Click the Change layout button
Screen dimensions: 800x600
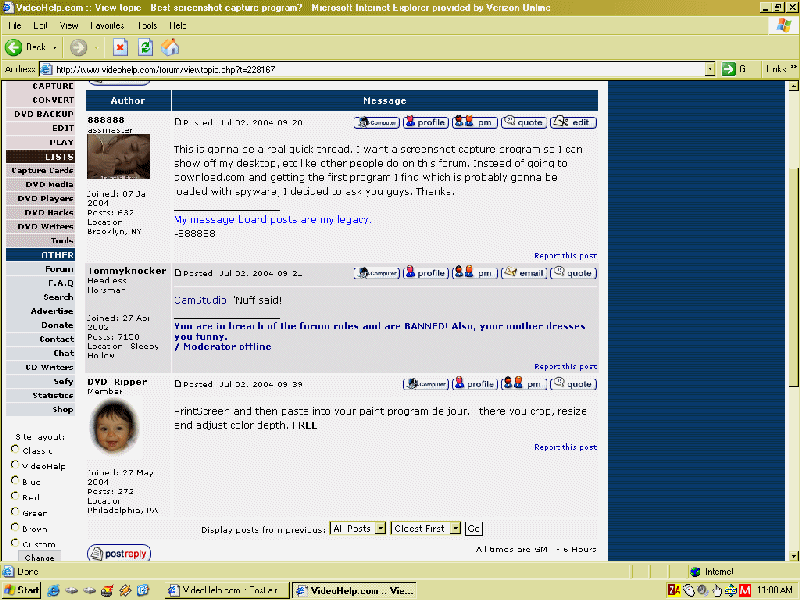39,557
